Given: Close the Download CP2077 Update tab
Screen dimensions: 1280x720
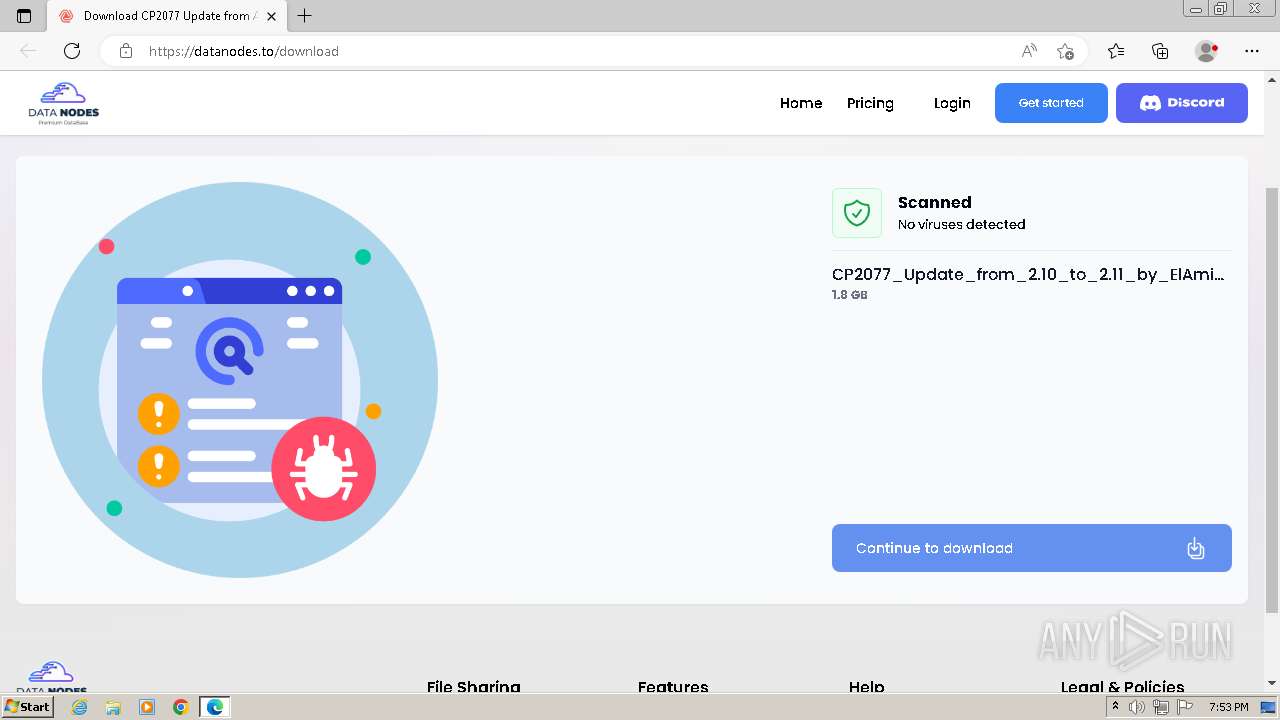Looking at the screenshot, I should (x=271, y=16).
